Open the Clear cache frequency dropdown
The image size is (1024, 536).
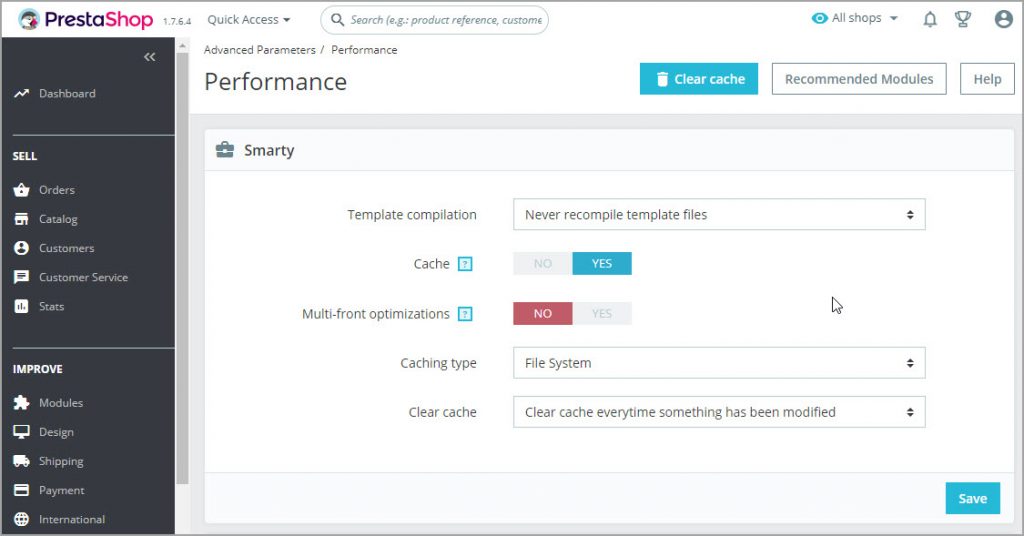pyautogui.click(x=719, y=412)
